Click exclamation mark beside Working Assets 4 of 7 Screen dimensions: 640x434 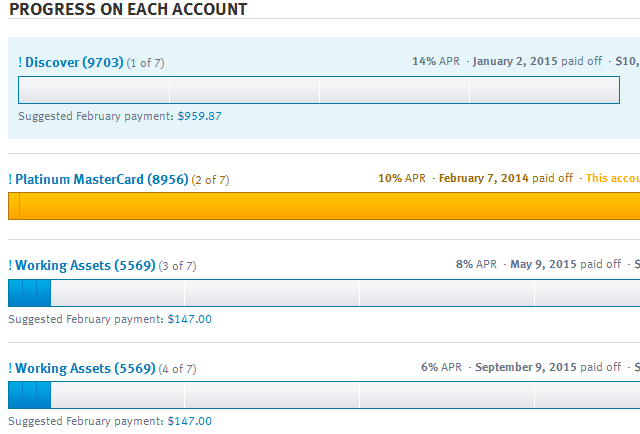[x=10, y=369]
